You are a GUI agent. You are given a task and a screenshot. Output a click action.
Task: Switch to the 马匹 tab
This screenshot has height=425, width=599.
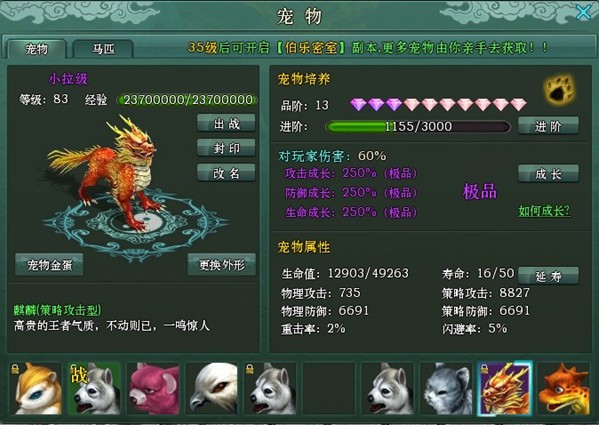[x=103, y=49]
